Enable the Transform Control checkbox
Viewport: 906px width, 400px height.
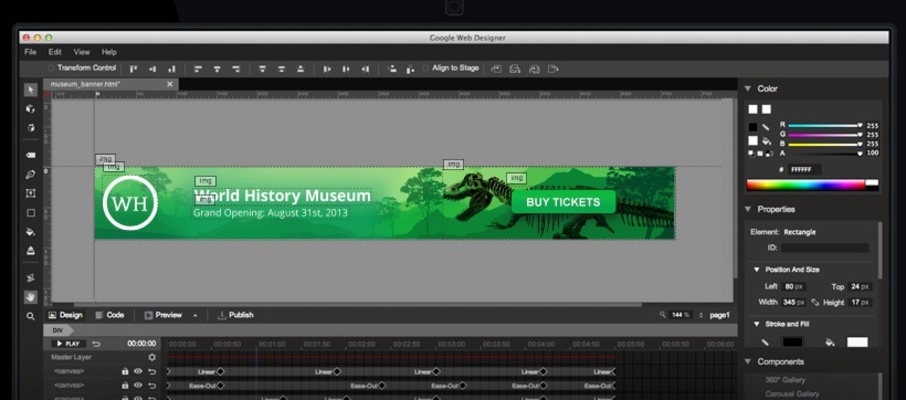51,68
